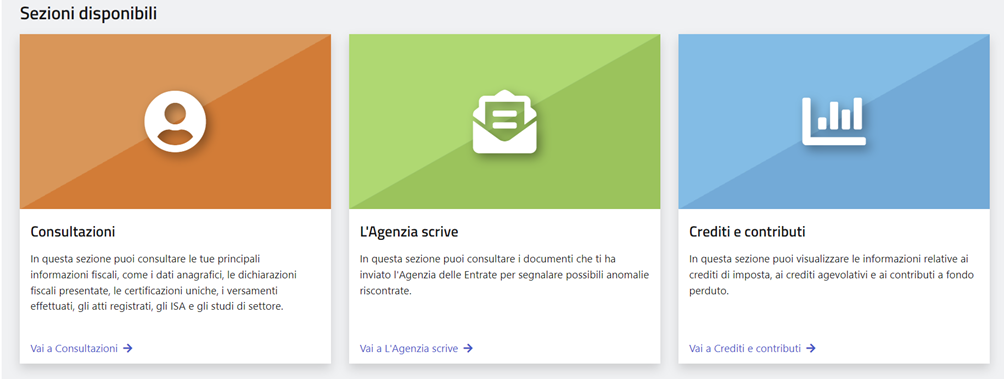Click the bar chart icon on blue card
This screenshot has width=1004, height=379.
pos(834,121)
